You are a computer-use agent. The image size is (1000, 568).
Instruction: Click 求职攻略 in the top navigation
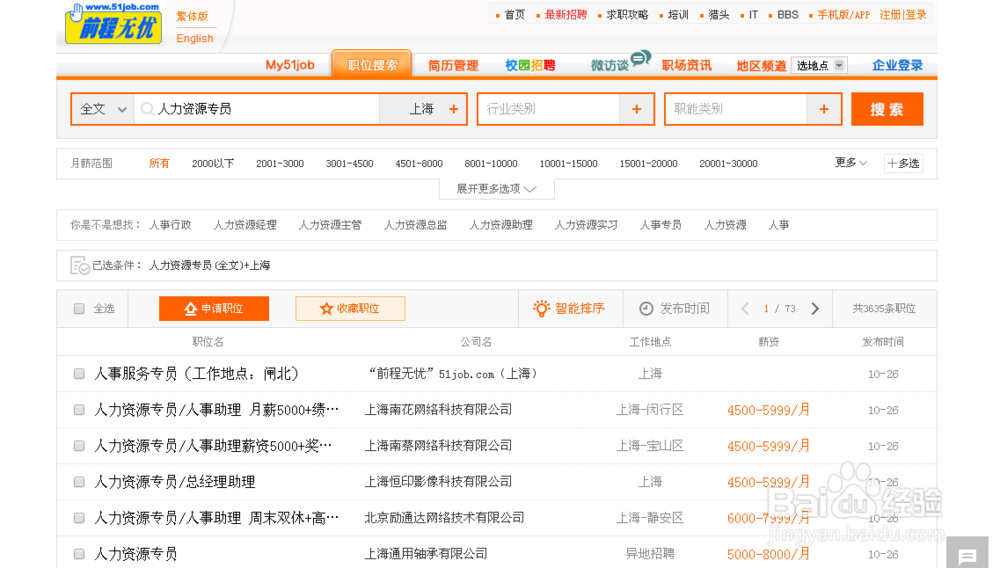tap(627, 15)
